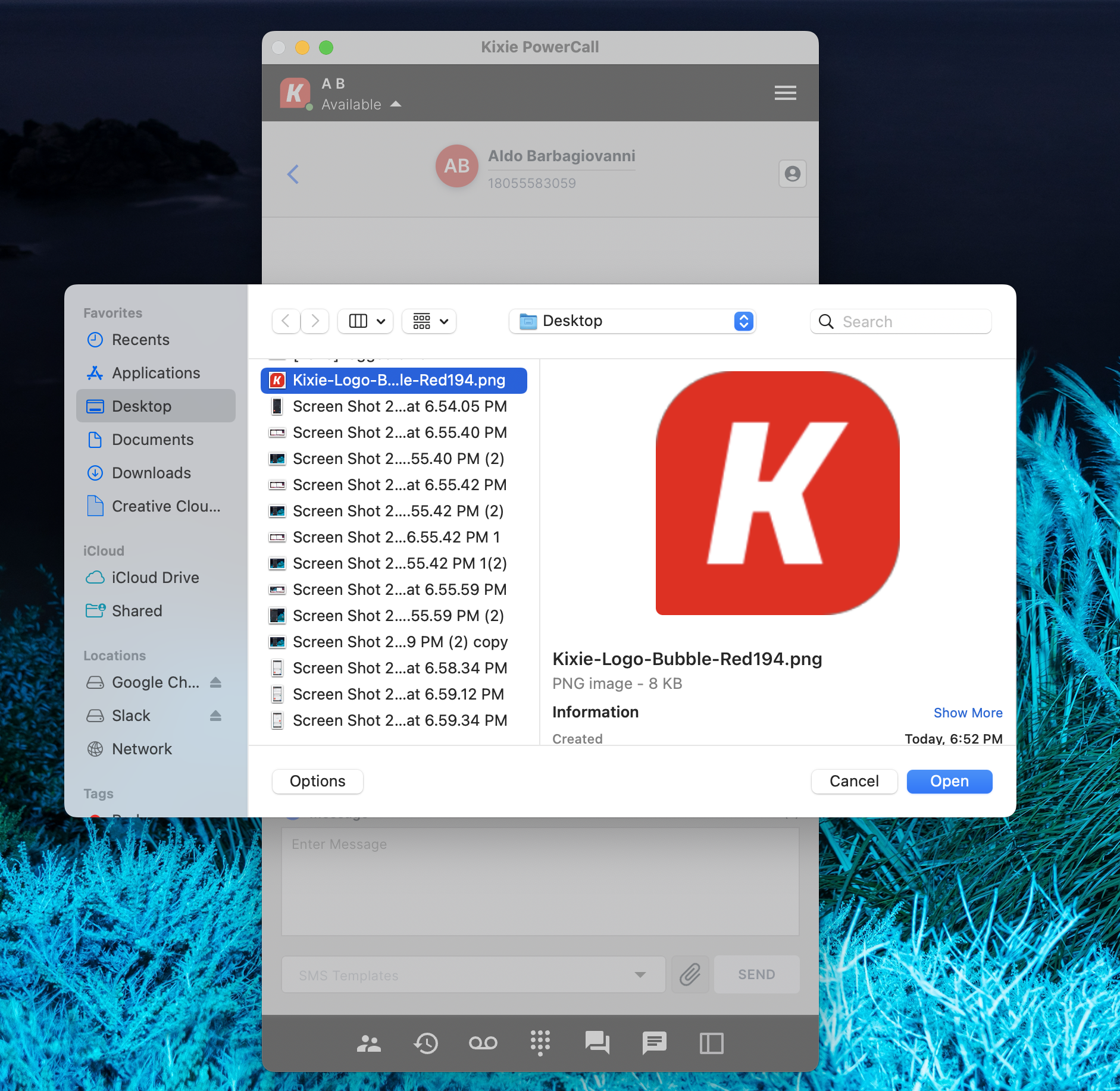Open the group-by grid dropdown
The height and width of the screenshot is (1091, 1120).
[x=429, y=321]
